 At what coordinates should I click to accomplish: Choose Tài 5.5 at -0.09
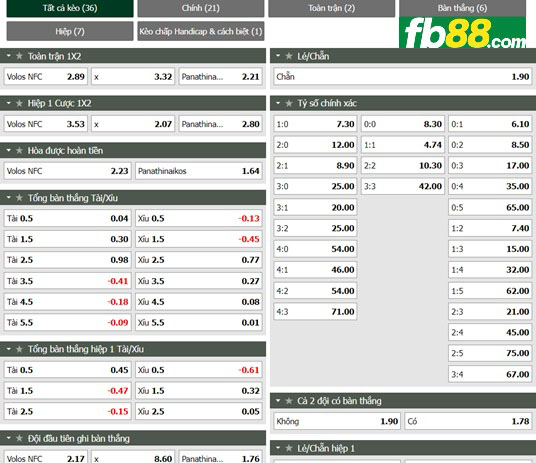pyautogui.click(x=67, y=322)
